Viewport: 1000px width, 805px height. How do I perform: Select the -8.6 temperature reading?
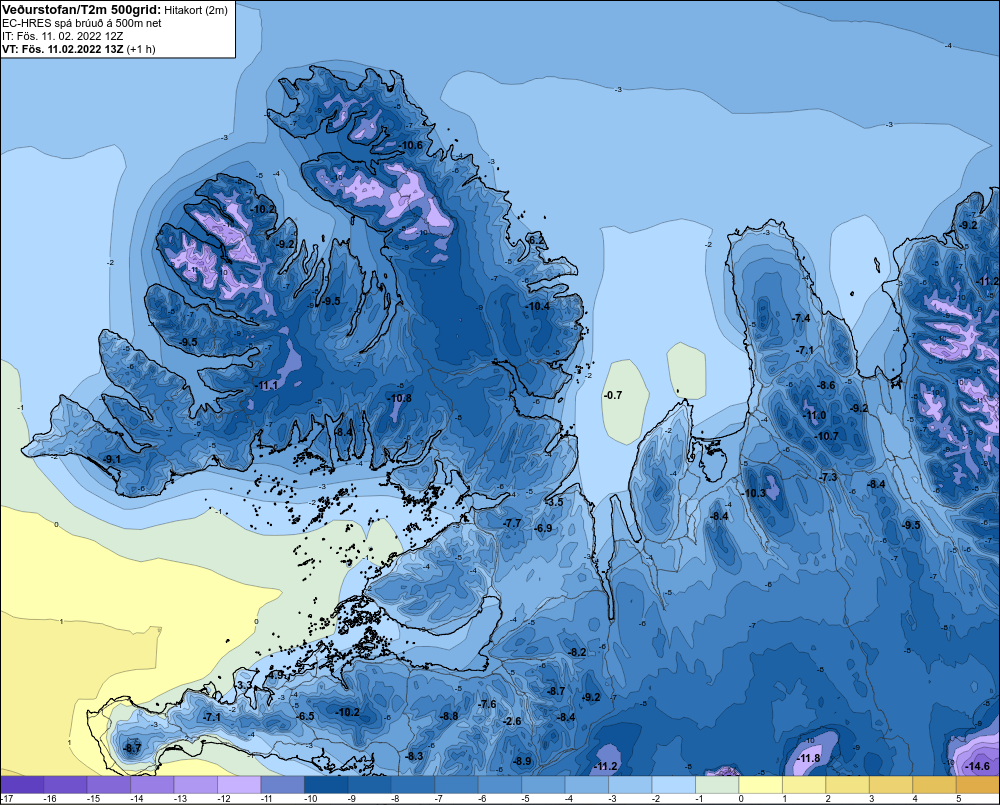(826, 385)
